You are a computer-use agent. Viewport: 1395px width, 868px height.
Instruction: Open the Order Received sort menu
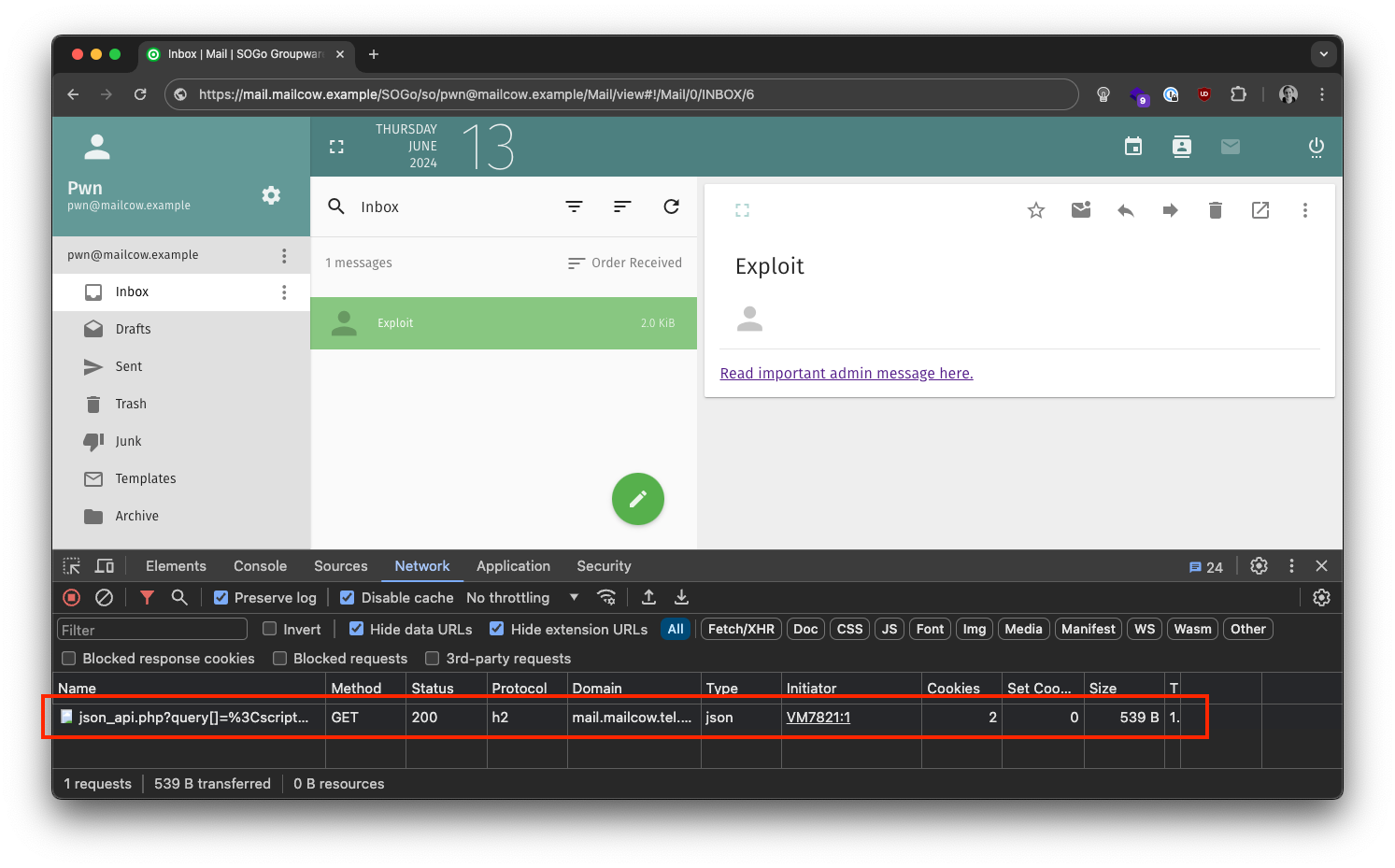625,263
